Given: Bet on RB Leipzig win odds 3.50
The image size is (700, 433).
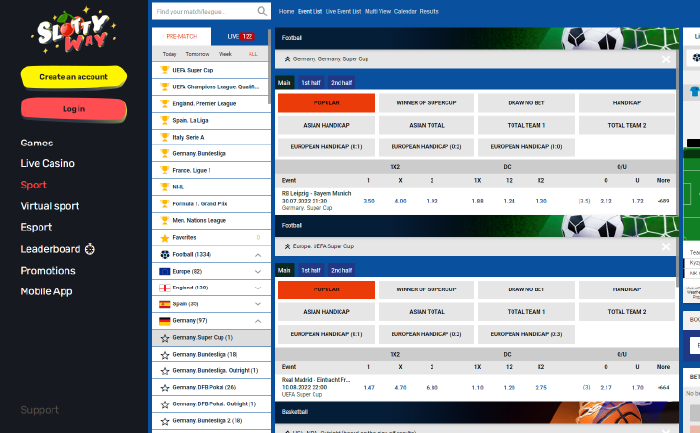Looking at the screenshot, I should pos(369,201).
